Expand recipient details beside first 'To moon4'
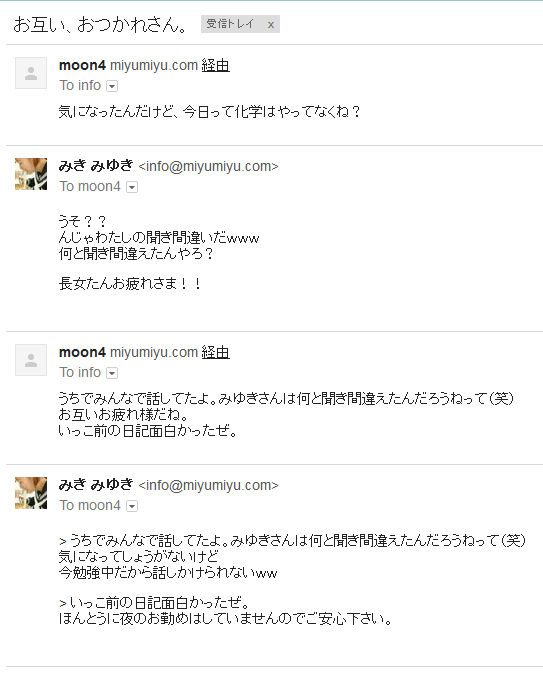 [132, 187]
